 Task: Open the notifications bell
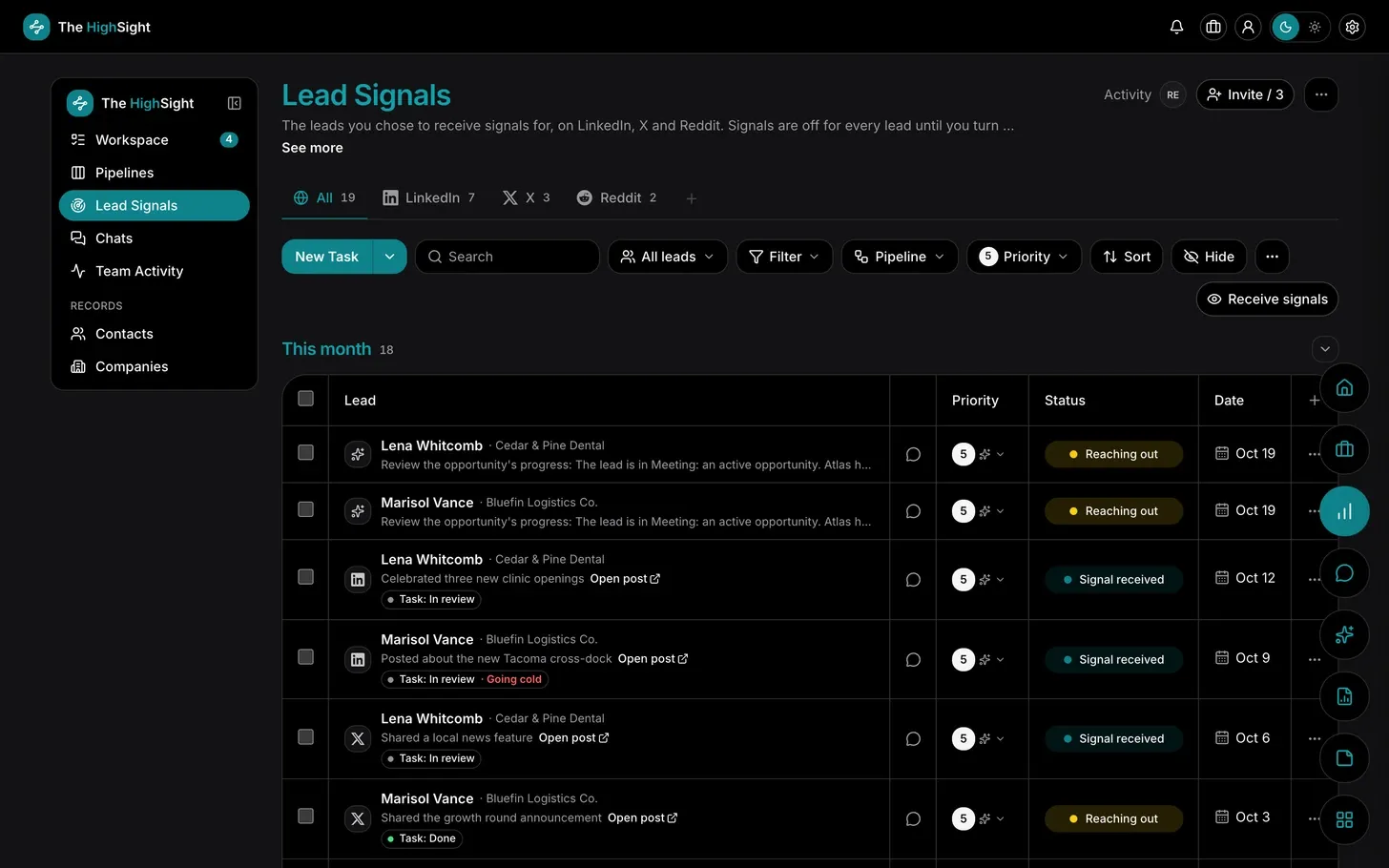pos(1176,27)
